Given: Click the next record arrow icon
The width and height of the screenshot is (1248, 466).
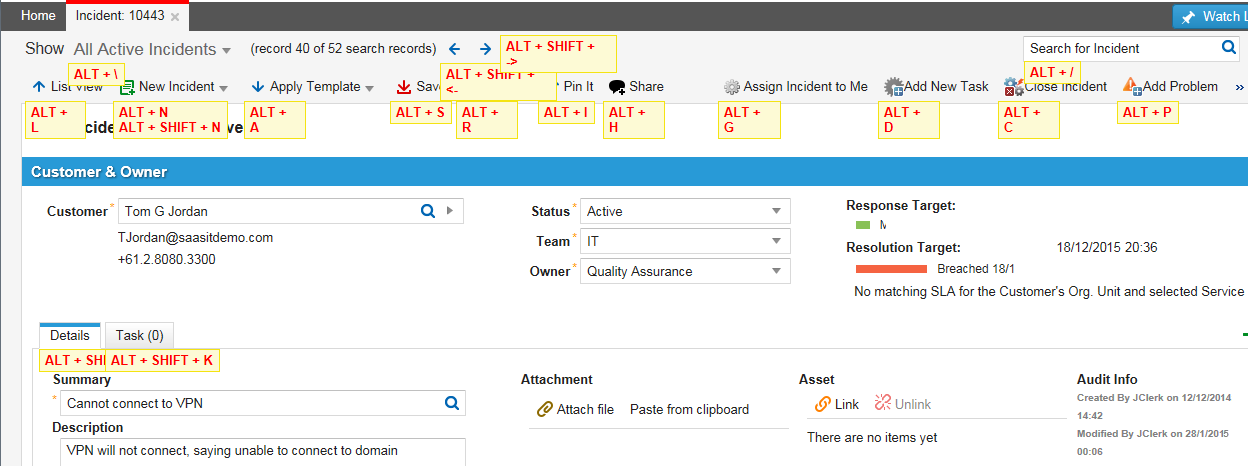Looking at the screenshot, I should (485, 49).
